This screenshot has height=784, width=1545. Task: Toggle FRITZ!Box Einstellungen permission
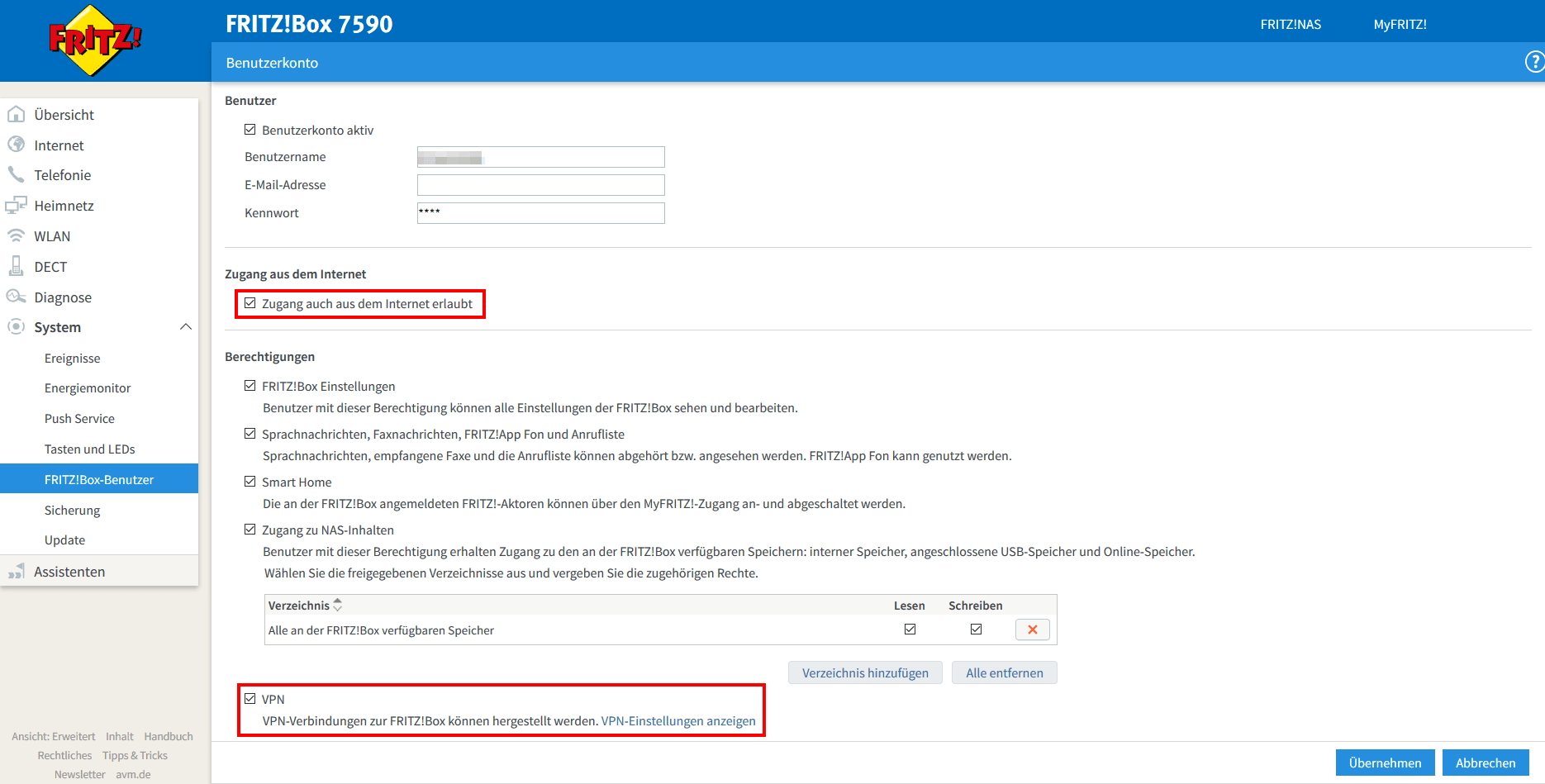250,386
